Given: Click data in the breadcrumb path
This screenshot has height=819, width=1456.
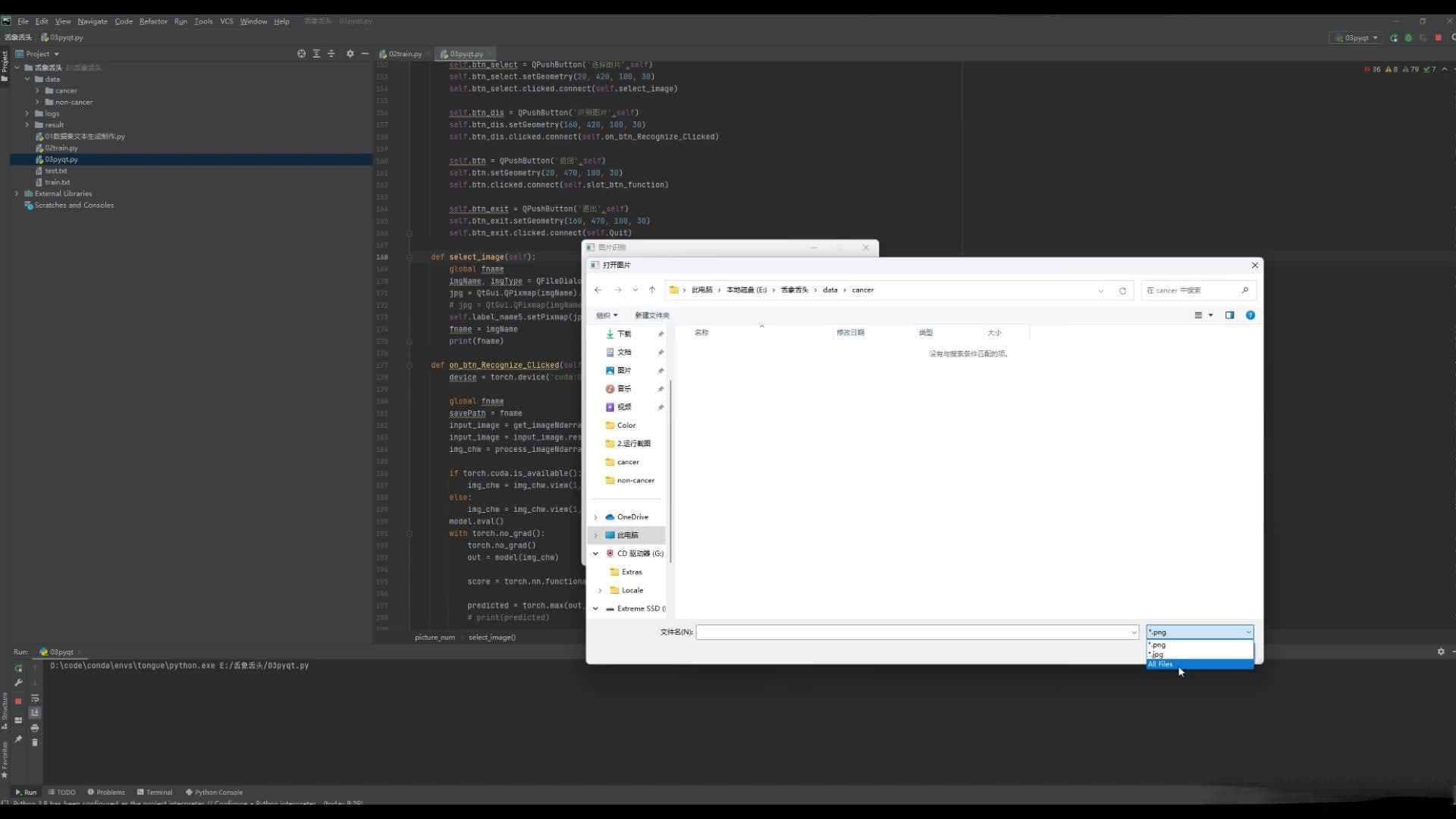Looking at the screenshot, I should click(x=830, y=290).
